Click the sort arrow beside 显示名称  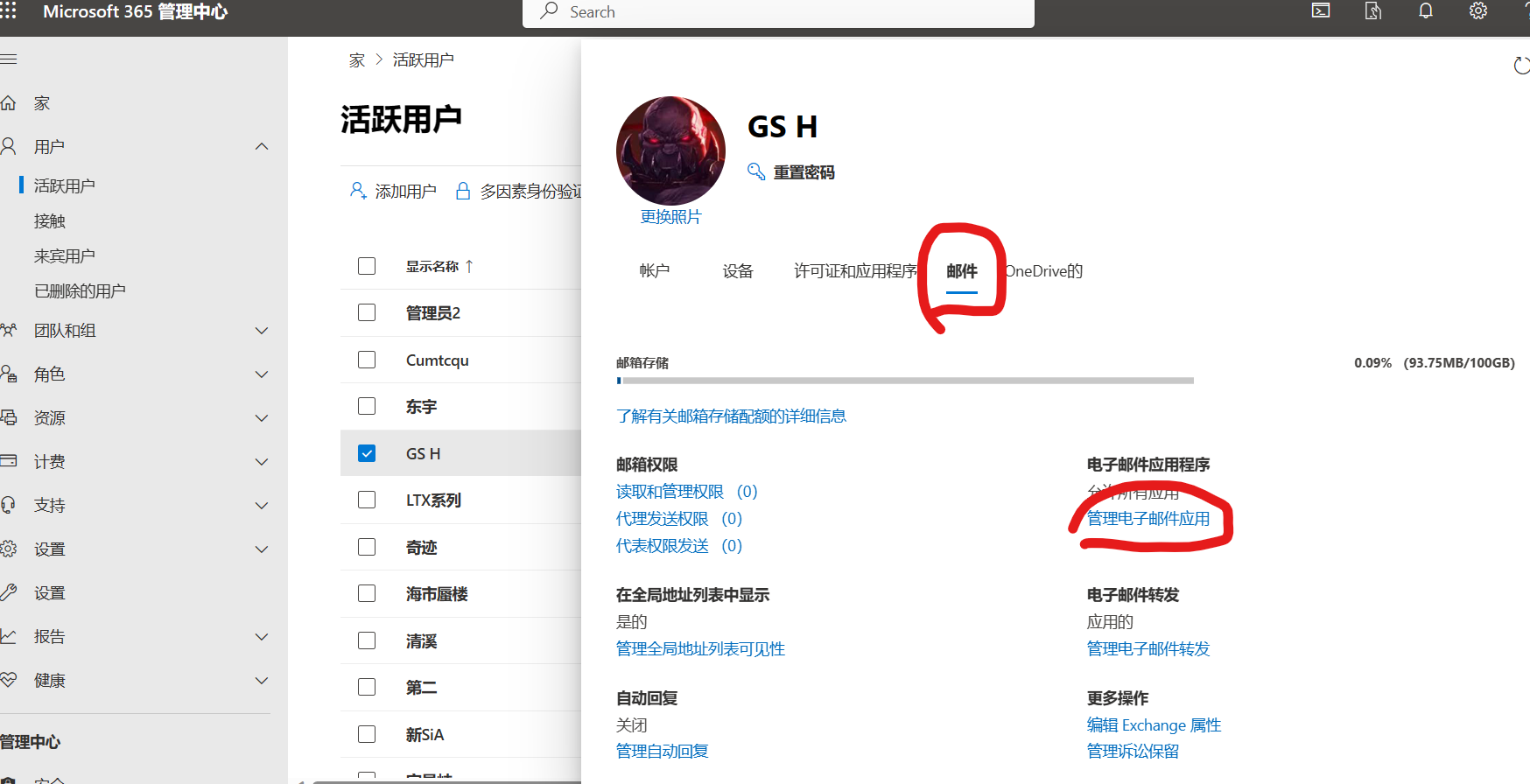click(469, 266)
